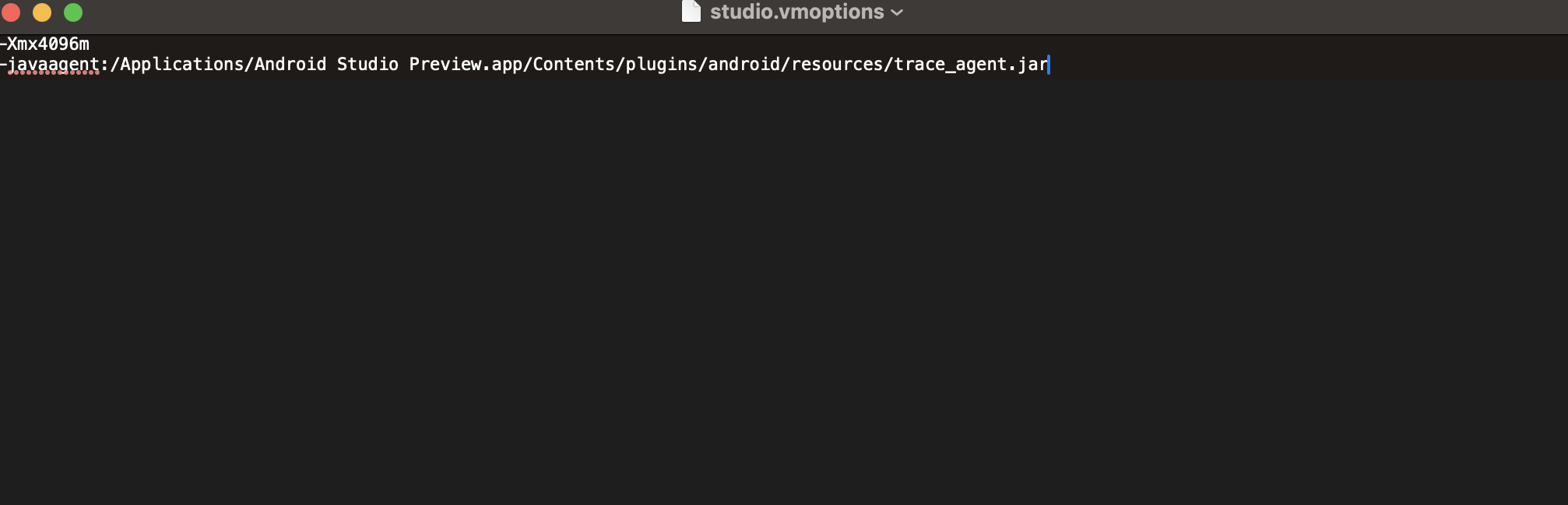Click the yellow minimize traffic light button
Screen dimensions: 1568x505
point(43,12)
